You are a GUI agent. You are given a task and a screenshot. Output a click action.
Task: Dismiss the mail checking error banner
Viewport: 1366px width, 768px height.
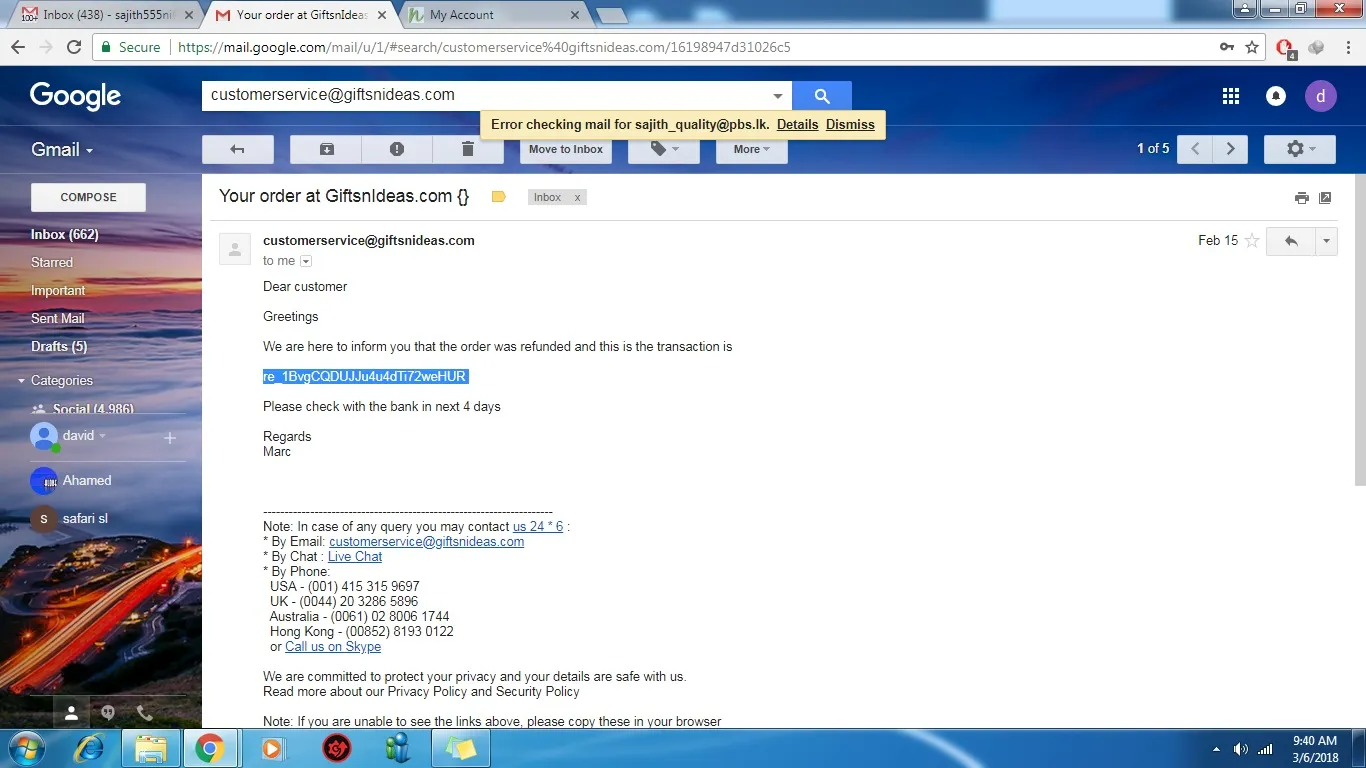[850, 125]
